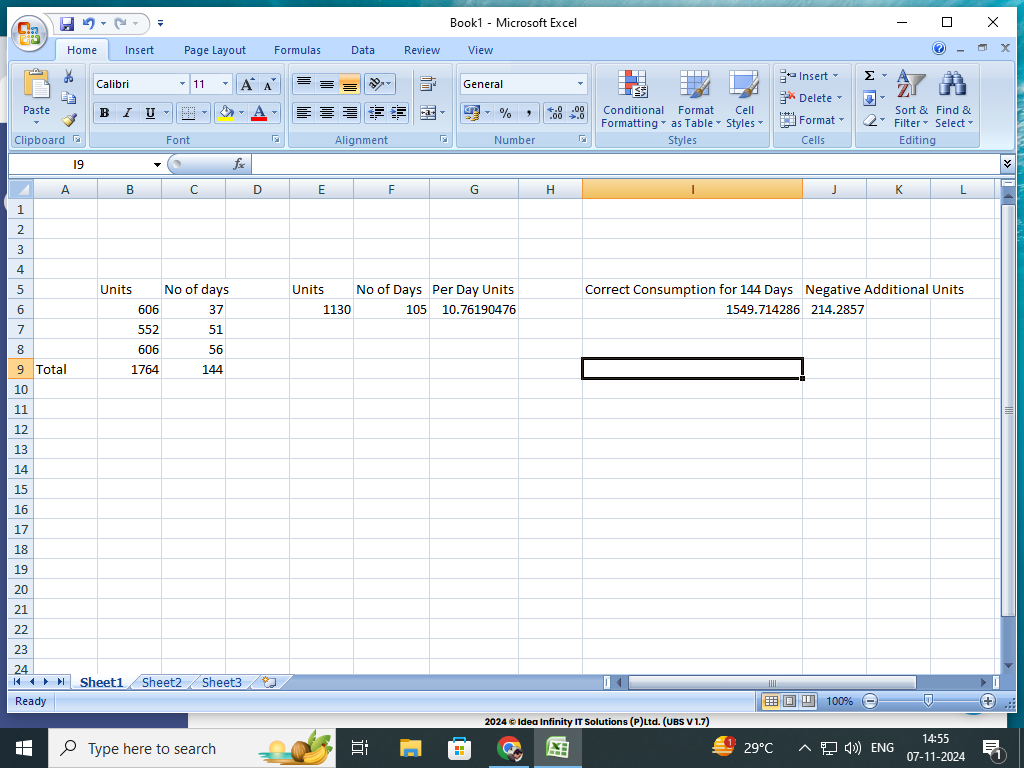Open the Office Button menu
This screenshot has width=1024, height=768.
coord(28,33)
